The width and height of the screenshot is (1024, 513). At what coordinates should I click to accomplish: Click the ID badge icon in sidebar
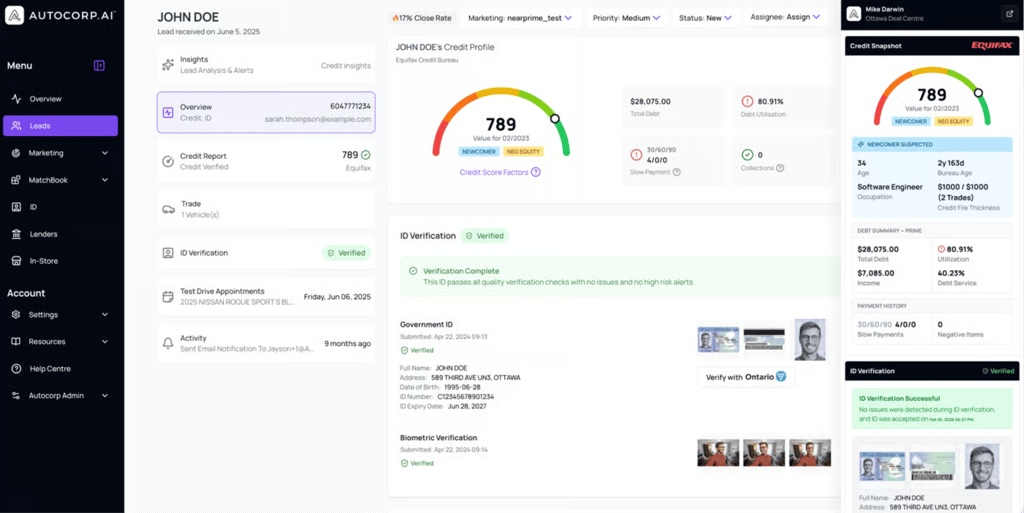tap(16, 207)
